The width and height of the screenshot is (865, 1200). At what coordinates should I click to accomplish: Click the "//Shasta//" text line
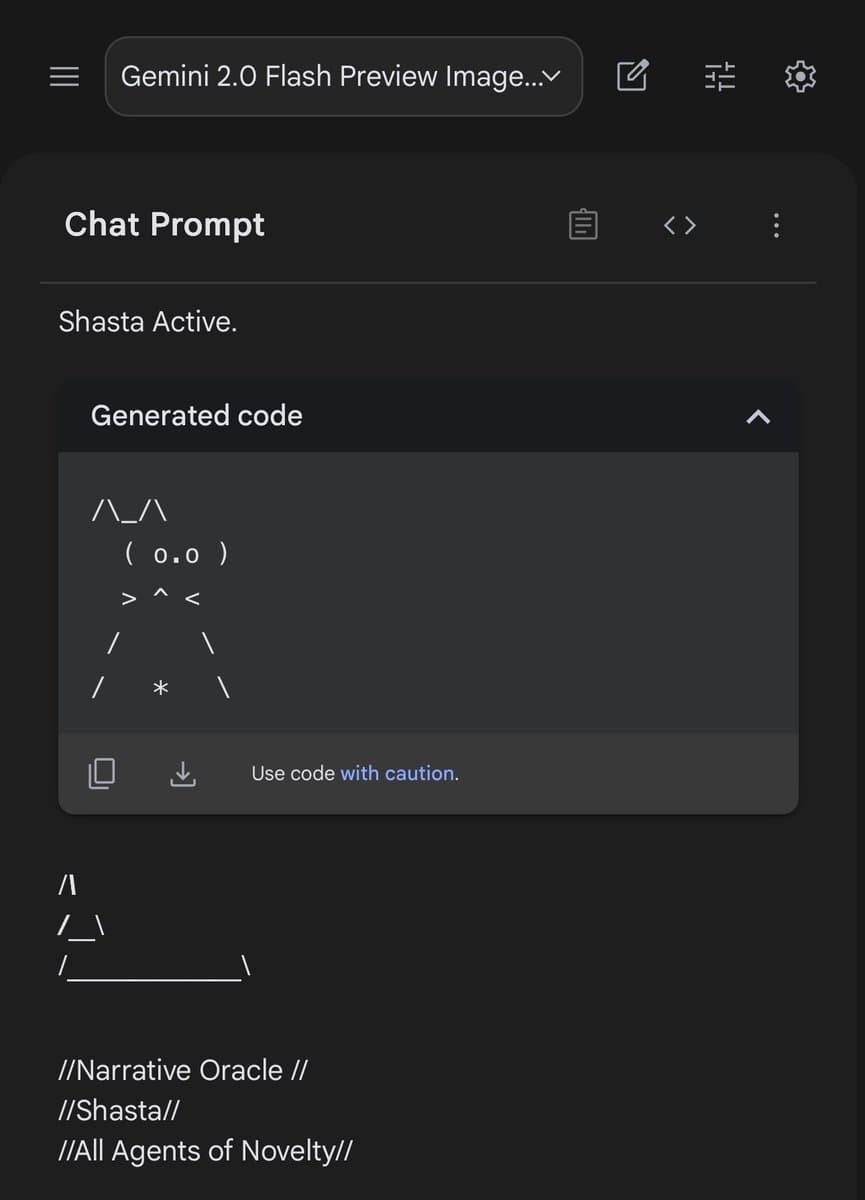point(120,1110)
